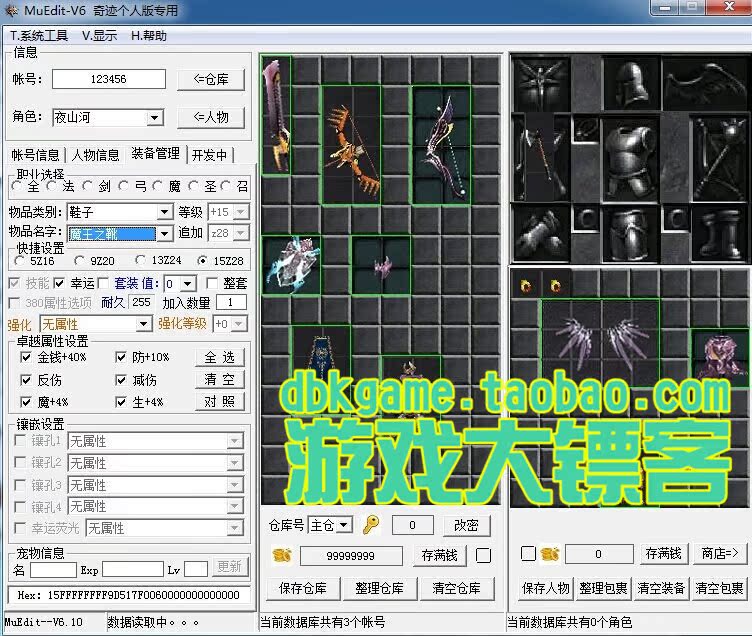Click the 整理包裹 sort bag button

(x=603, y=588)
